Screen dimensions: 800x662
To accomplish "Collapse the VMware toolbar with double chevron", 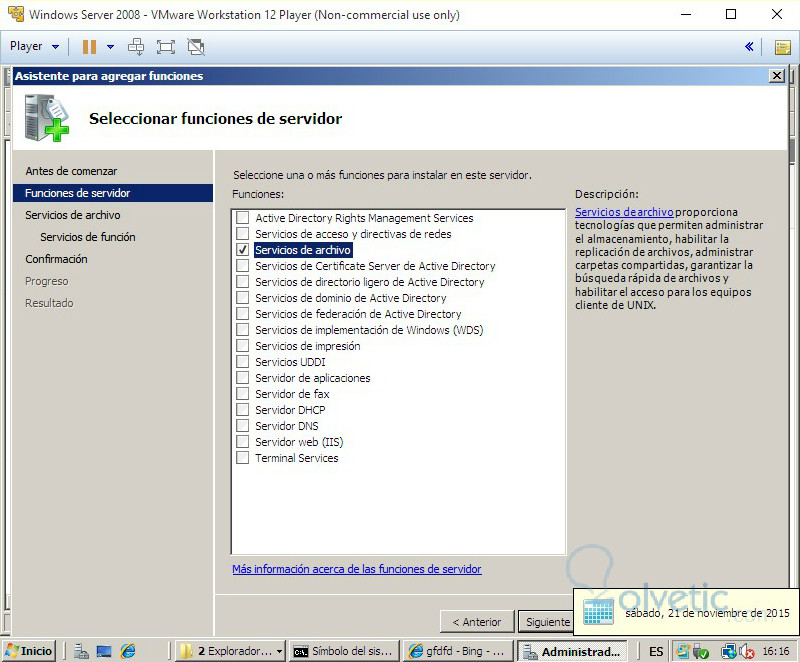I will (749, 47).
